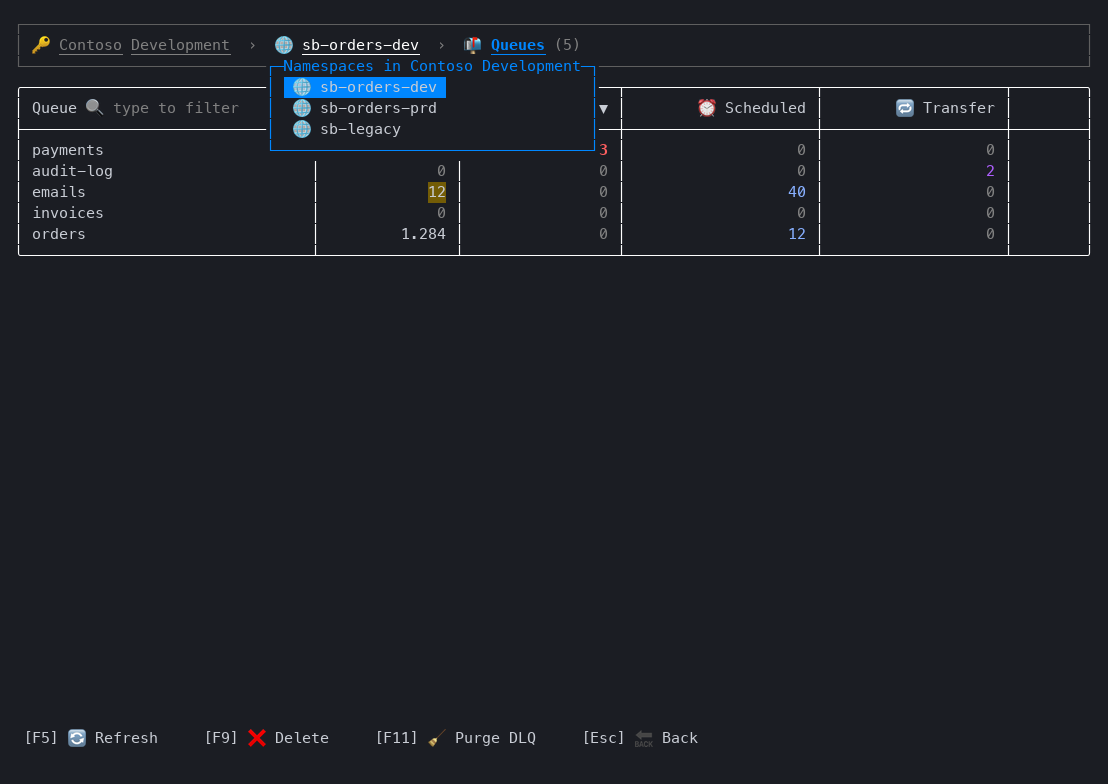The height and width of the screenshot is (784, 1108).
Task: Select the orders queue row
Action: [553, 233]
